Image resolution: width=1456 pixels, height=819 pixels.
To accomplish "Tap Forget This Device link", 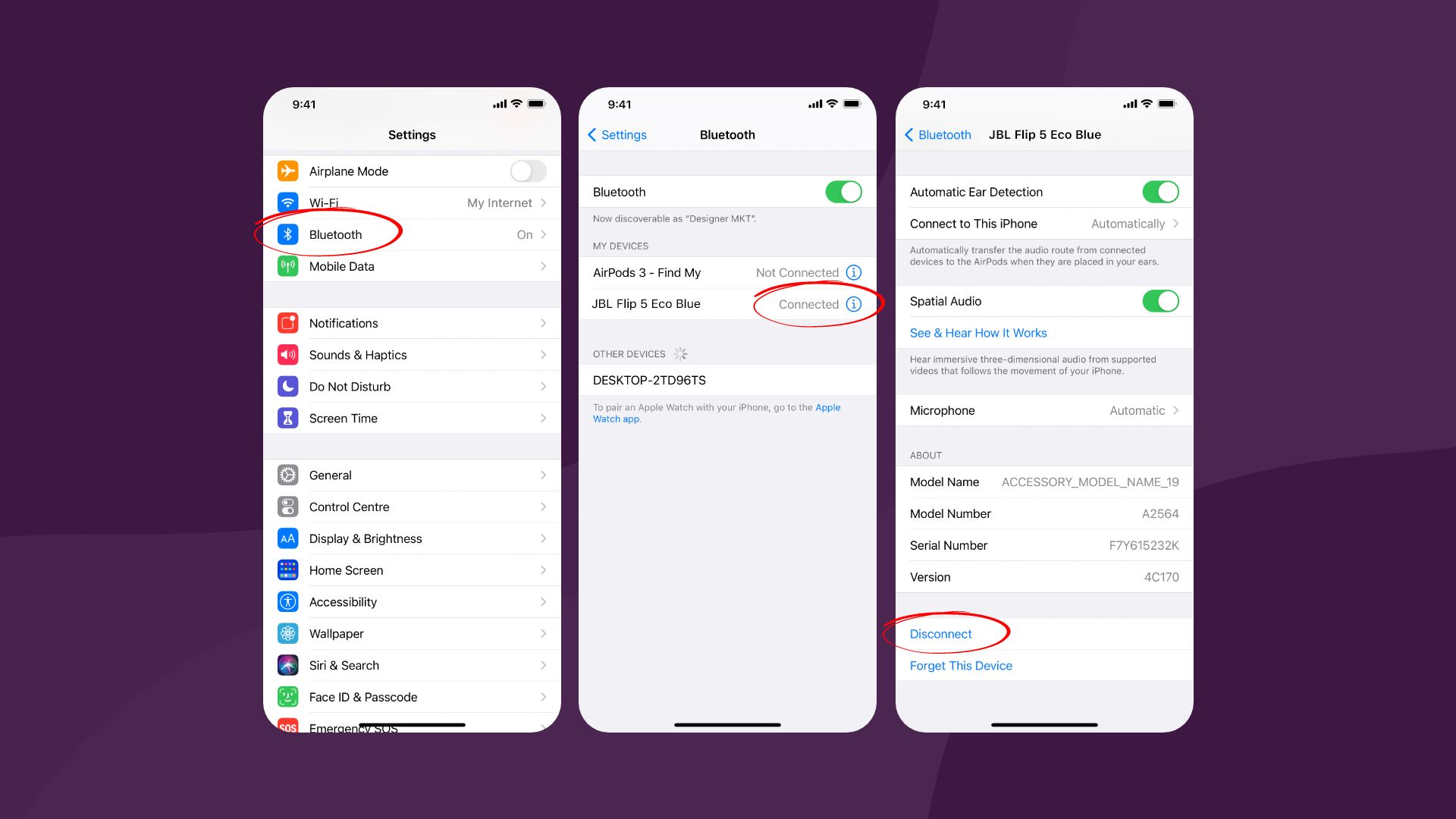I will pos(960,665).
